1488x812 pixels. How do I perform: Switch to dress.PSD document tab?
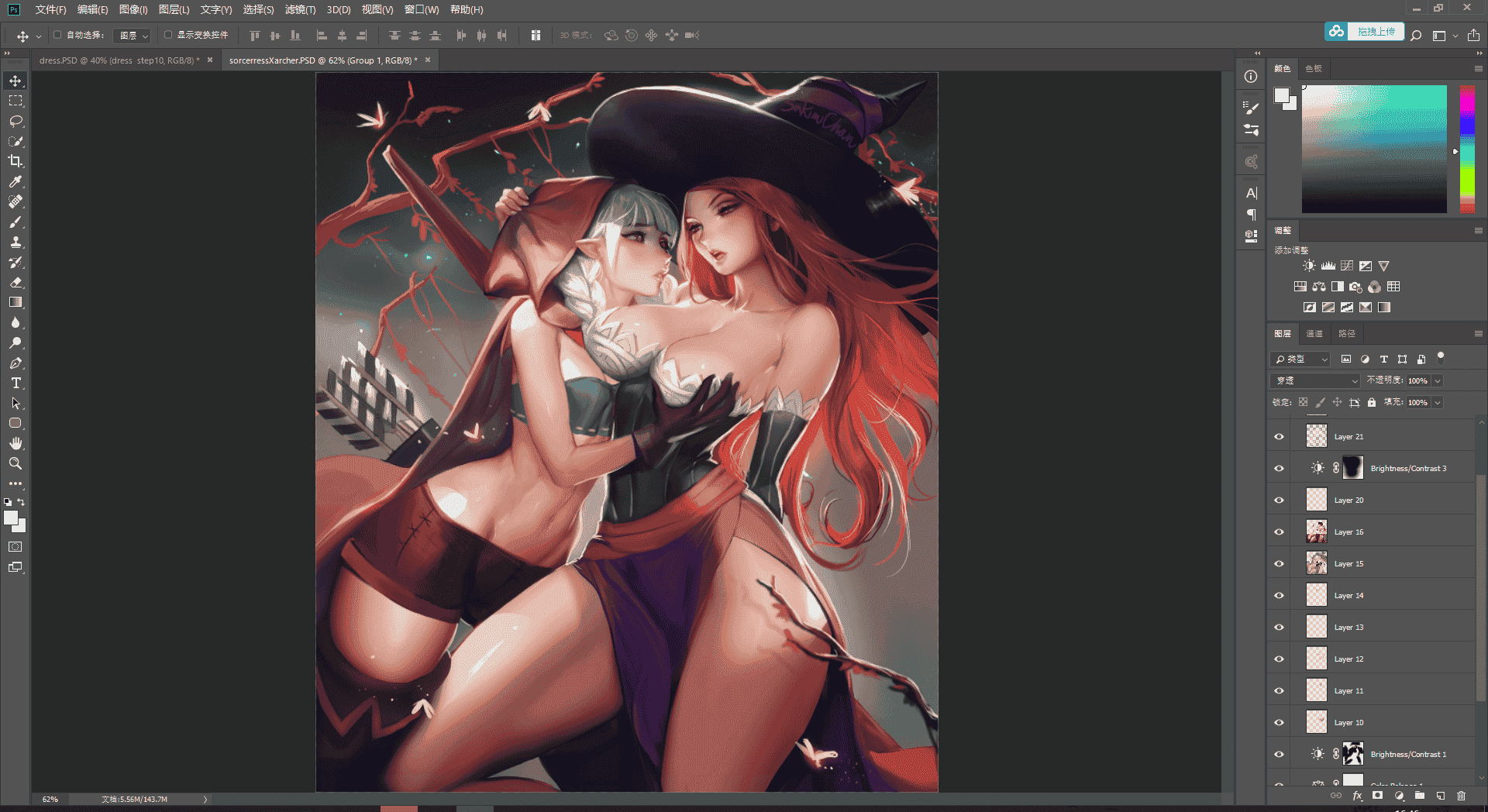click(119, 60)
